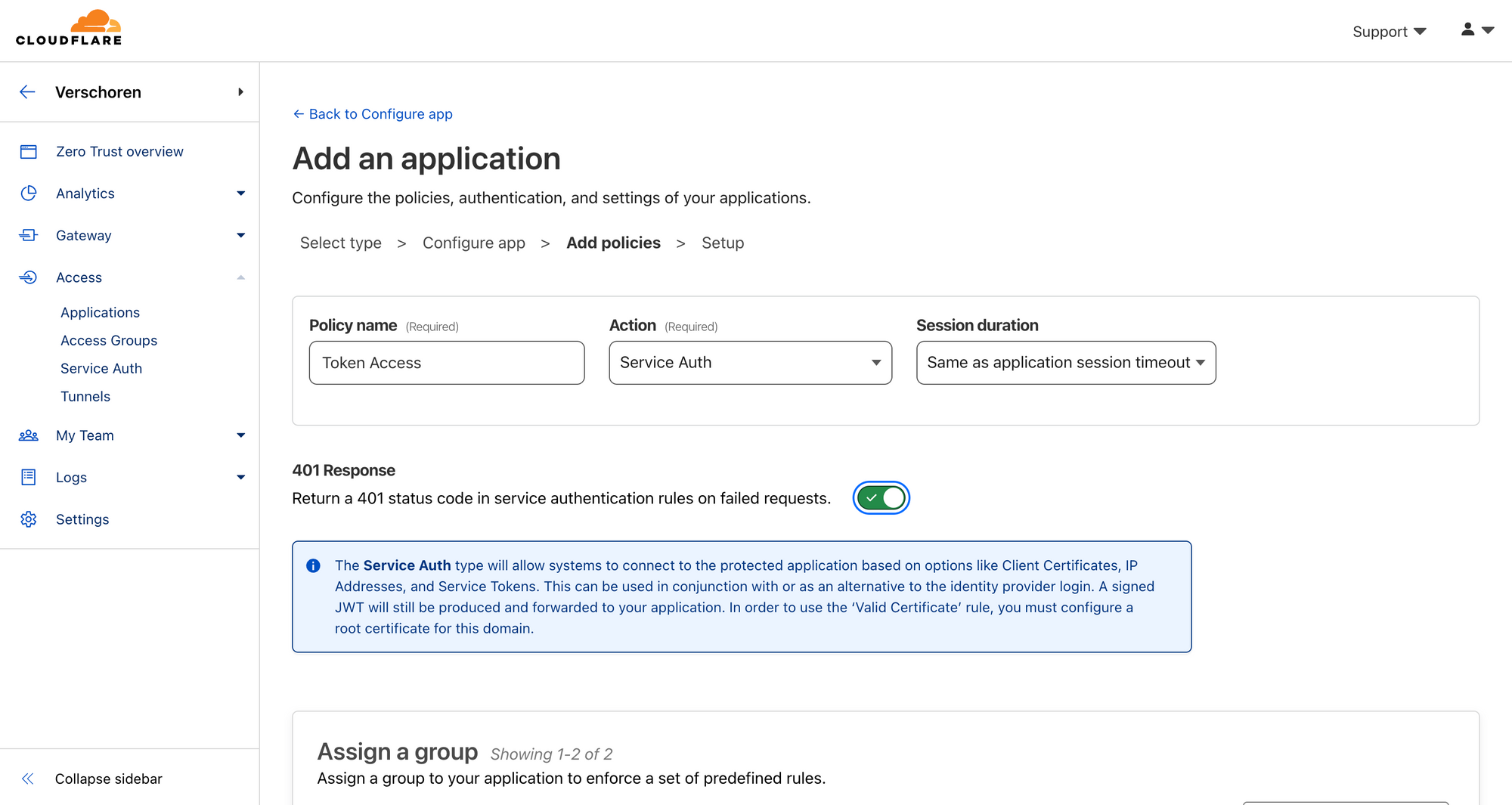Collapse the Access section in sidebar
This screenshot has height=805, width=1512.
coord(240,277)
